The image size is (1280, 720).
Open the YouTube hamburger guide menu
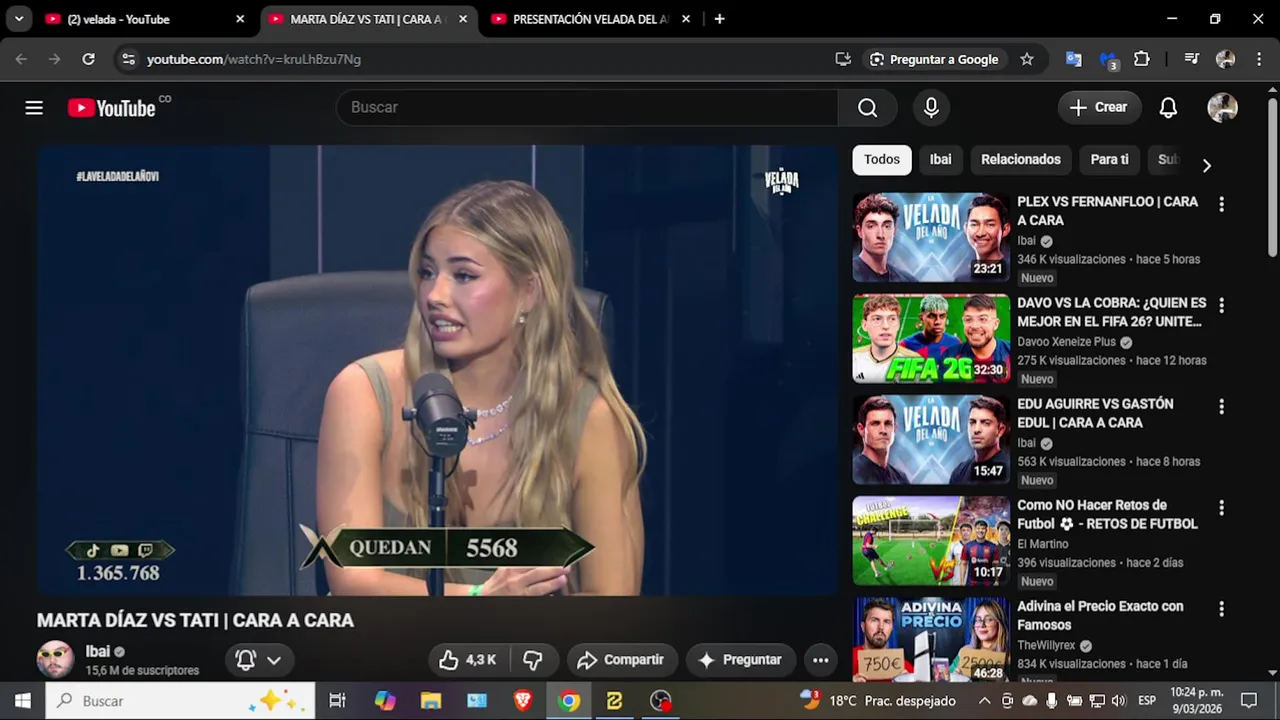click(34, 107)
